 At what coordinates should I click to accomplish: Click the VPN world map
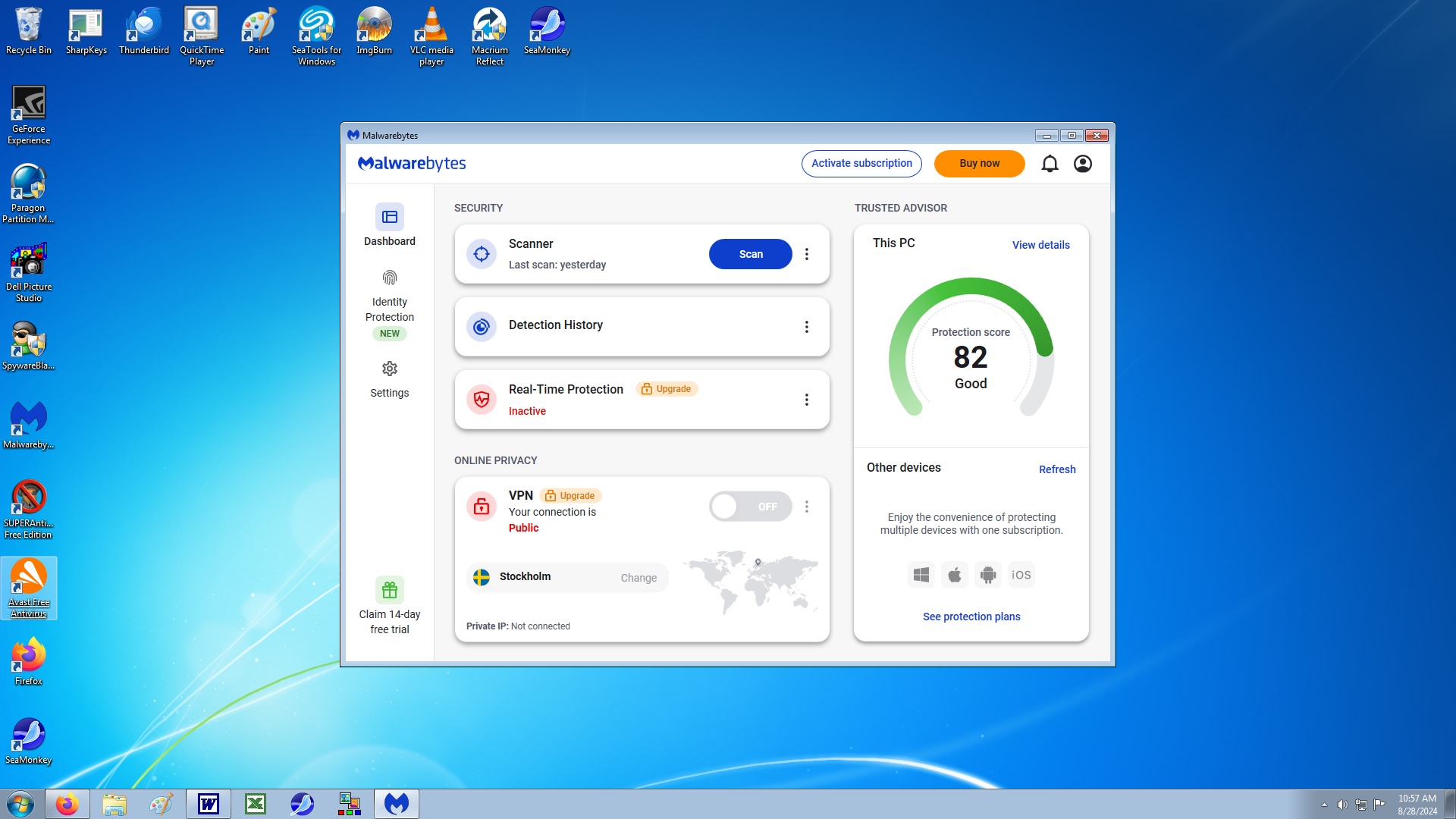click(x=750, y=582)
